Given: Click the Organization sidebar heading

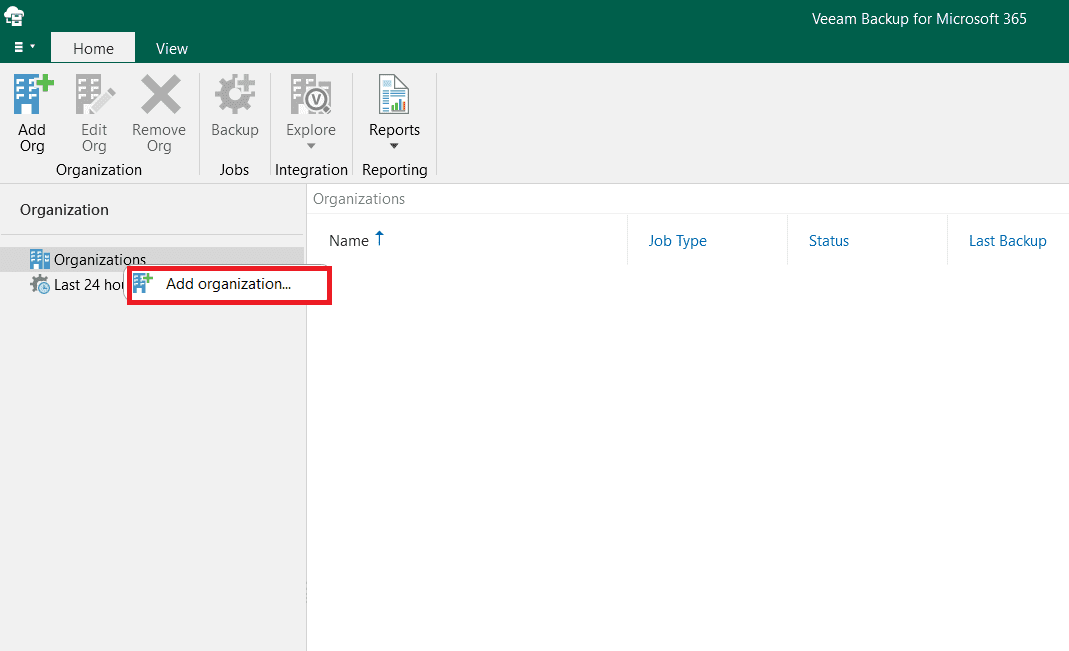Looking at the screenshot, I should pos(64,210).
